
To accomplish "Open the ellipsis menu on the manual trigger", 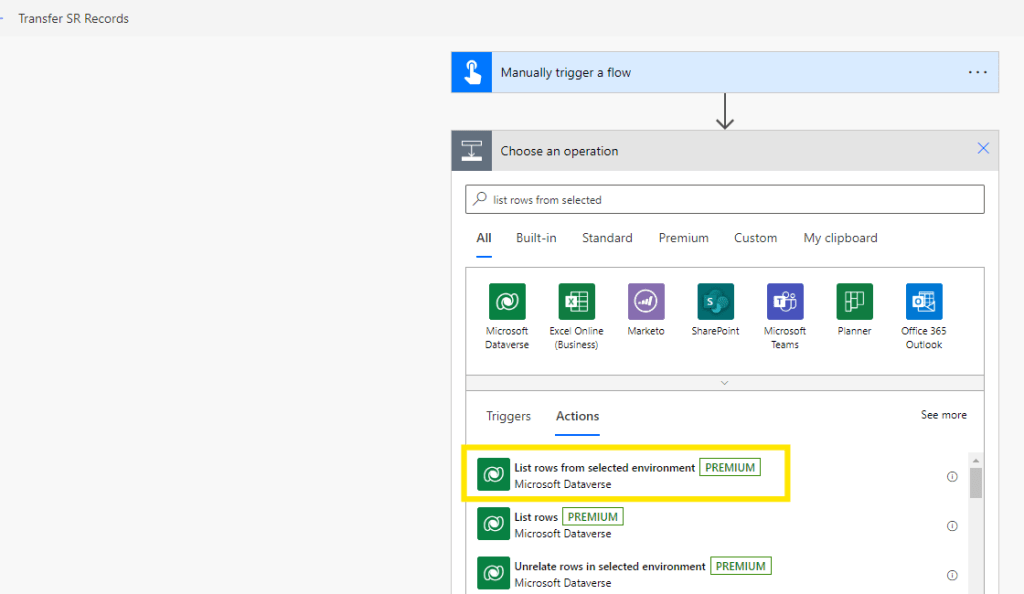I will [977, 73].
